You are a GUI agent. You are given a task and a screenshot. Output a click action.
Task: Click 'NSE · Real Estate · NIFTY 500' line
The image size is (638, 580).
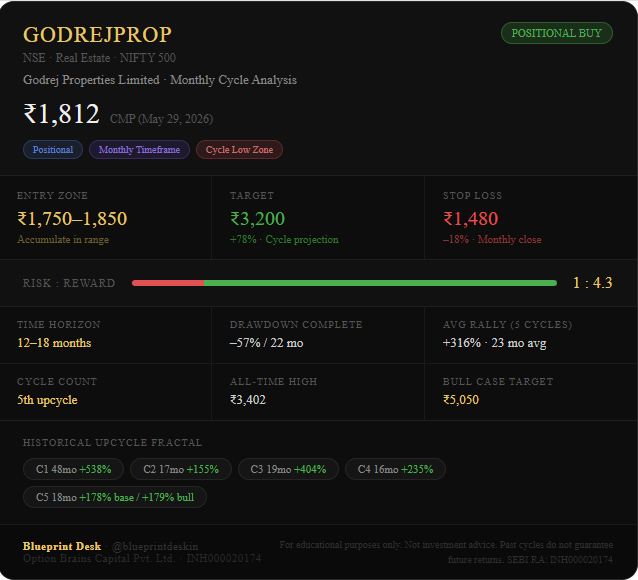coord(99,58)
